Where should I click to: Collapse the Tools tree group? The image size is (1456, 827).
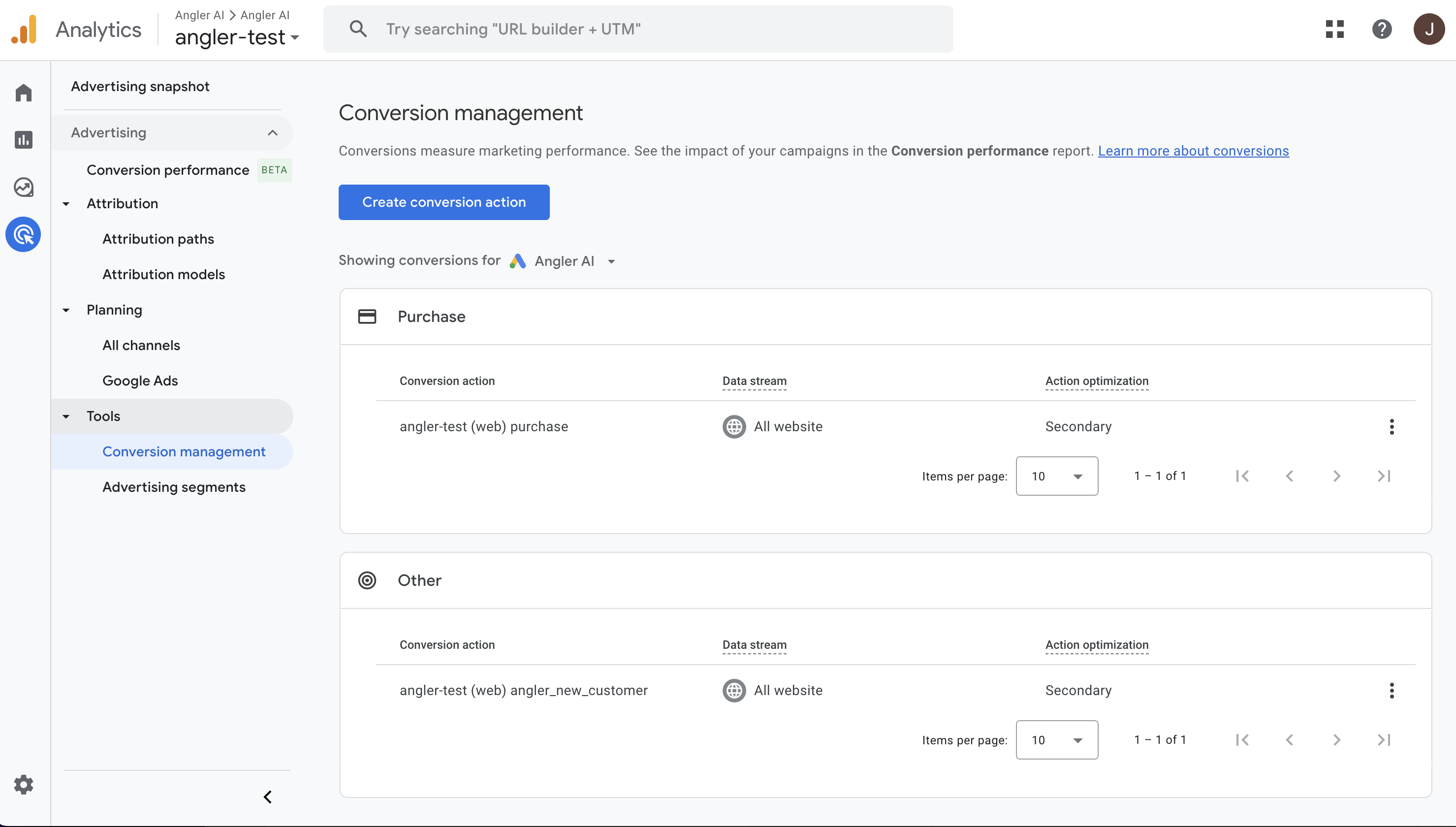click(66, 416)
